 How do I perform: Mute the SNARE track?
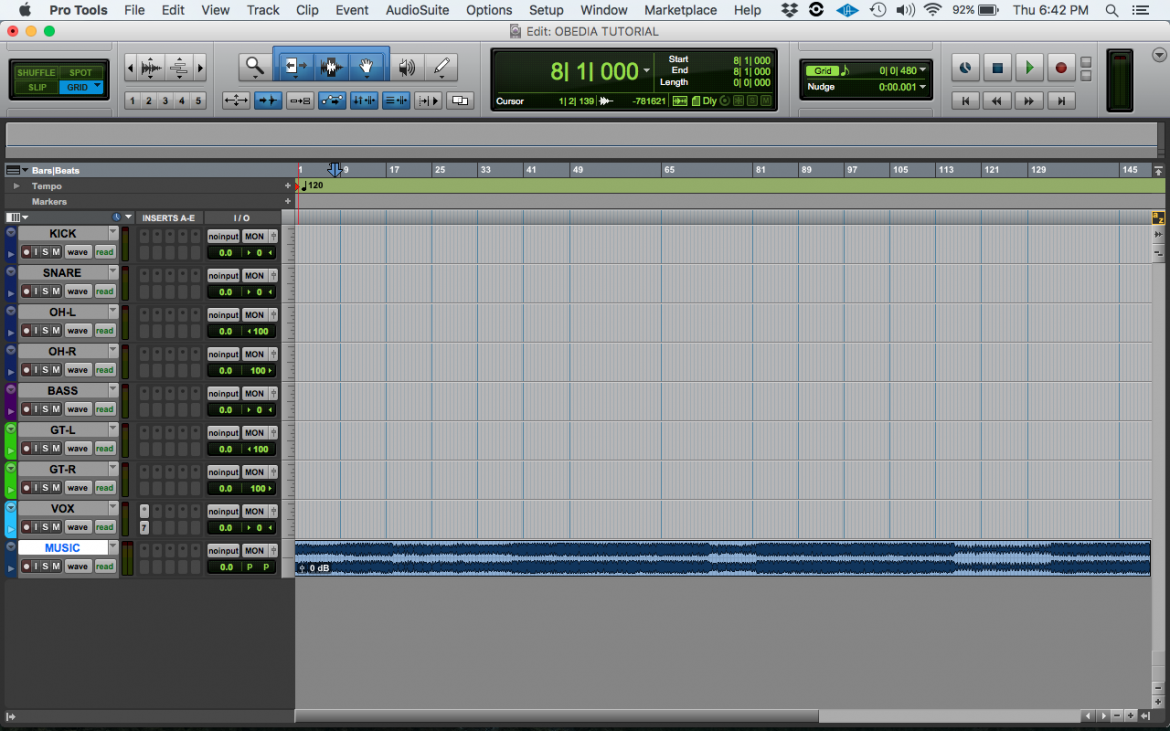(x=55, y=291)
